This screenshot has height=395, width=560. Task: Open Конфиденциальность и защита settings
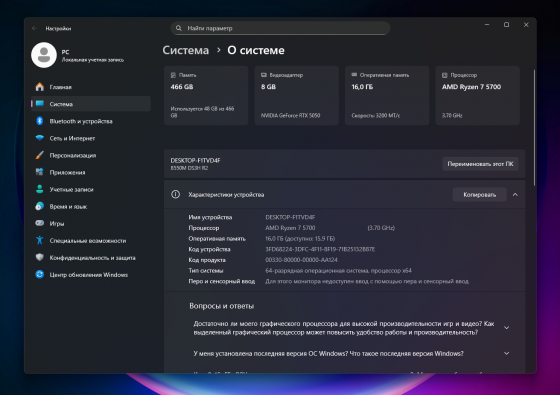click(91, 258)
